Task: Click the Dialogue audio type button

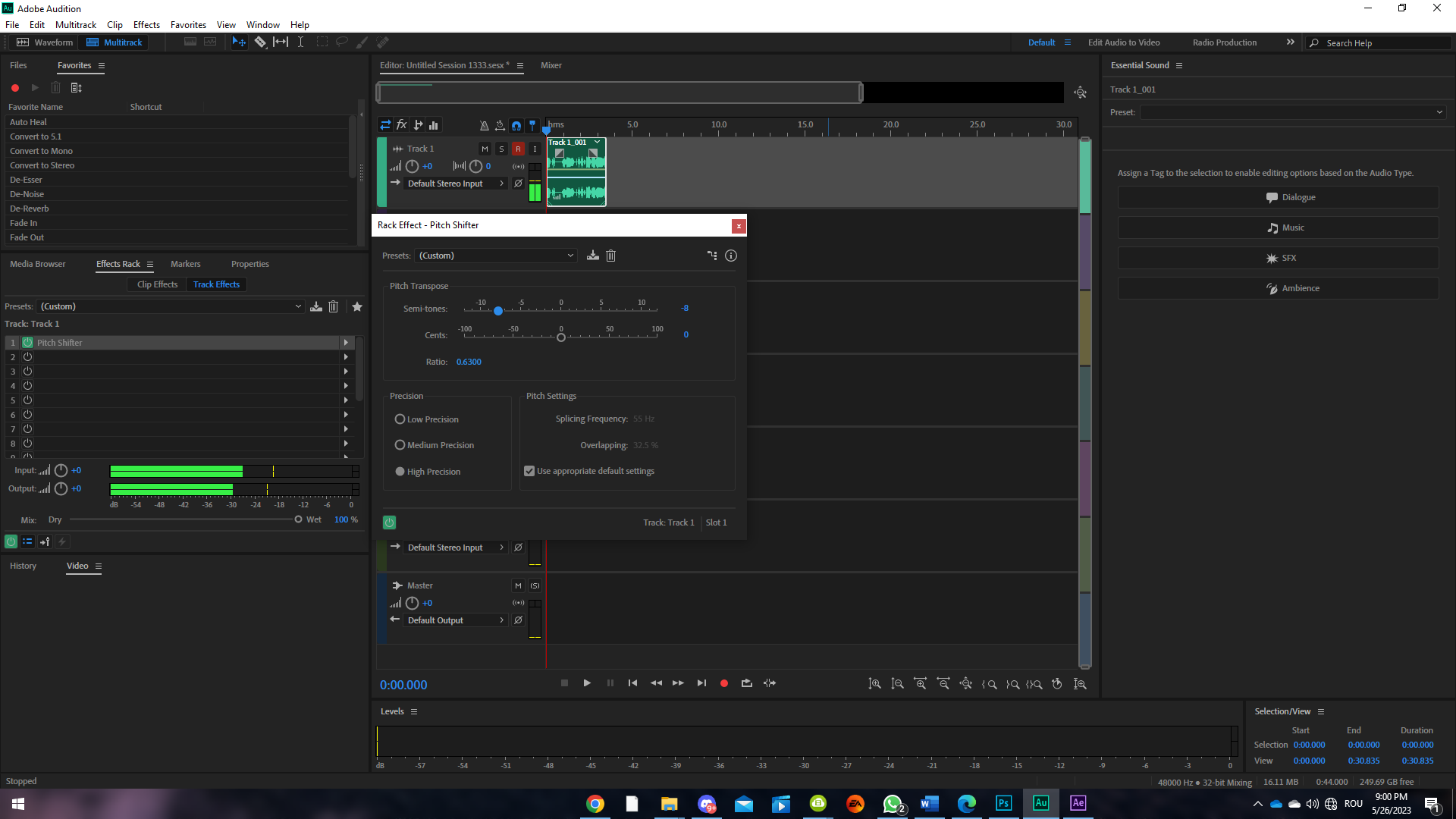Action: pos(1278,197)
